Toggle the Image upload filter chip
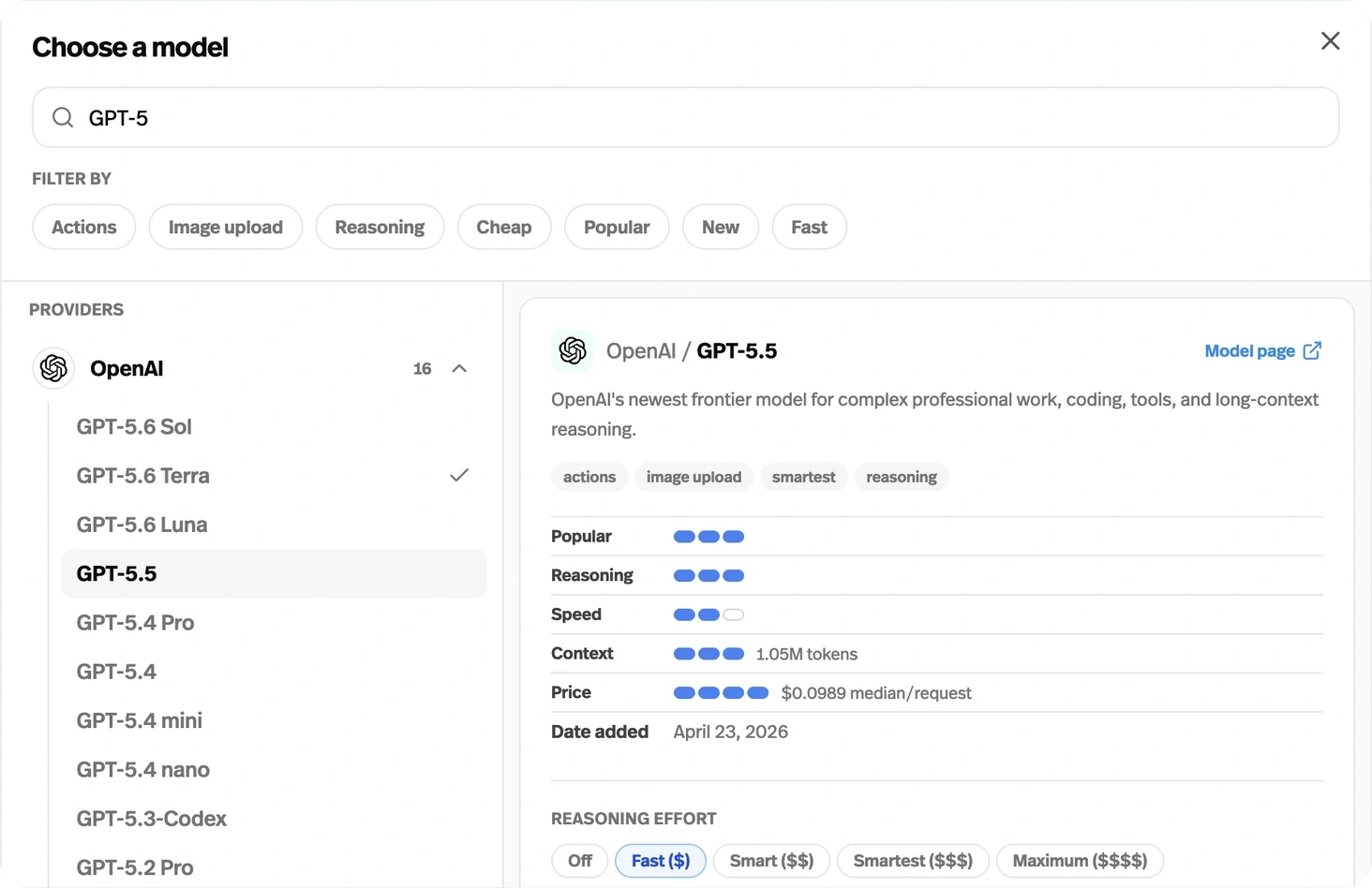Screen dimensions: 1372x888 tap(226, 227)
